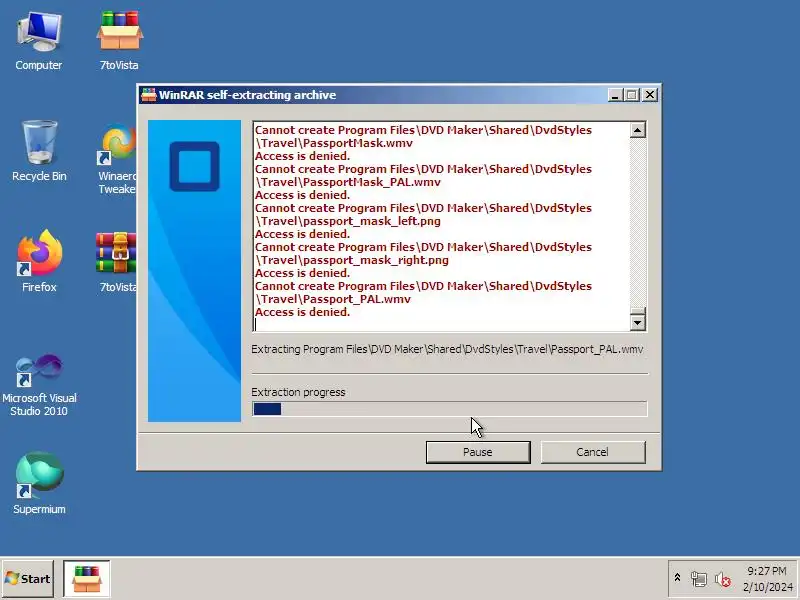Click the network tray icon

point(699,579)
